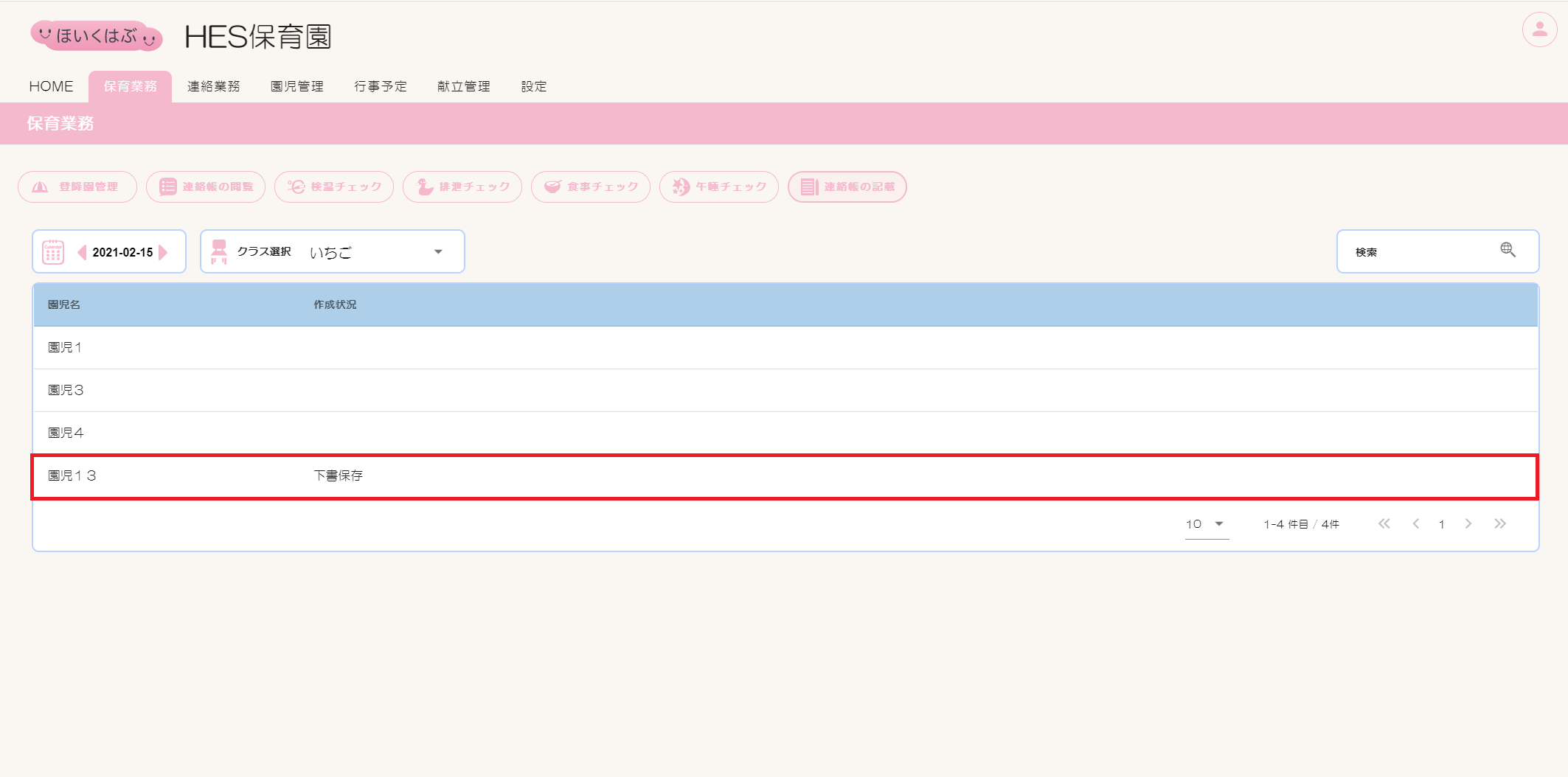
Task: Click the calendar icon beside the date
Action: pyautogui.click(x=53, y=252)
